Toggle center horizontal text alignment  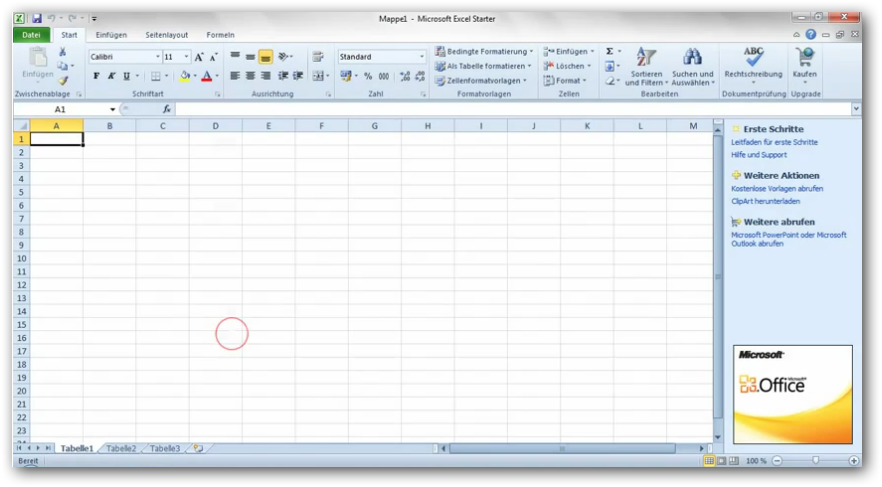[x=250, y=75]
